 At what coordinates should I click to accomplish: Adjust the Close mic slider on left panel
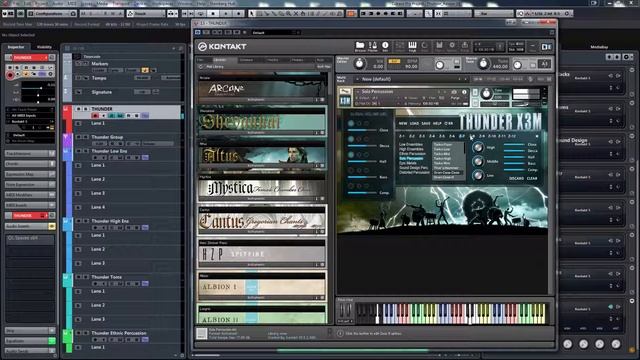(362, 130)
